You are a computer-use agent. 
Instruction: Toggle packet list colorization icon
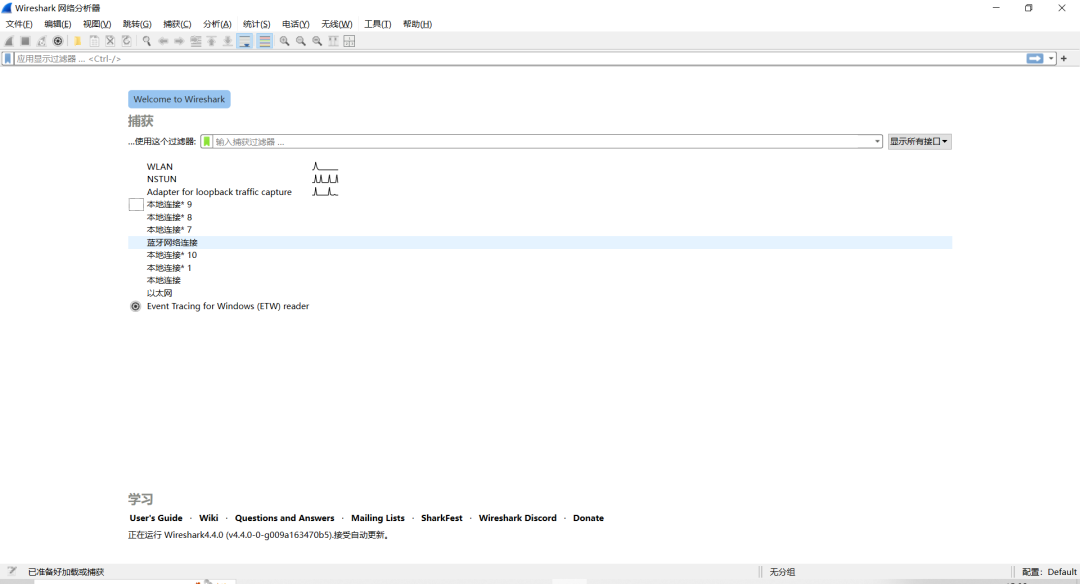(264, 41)
